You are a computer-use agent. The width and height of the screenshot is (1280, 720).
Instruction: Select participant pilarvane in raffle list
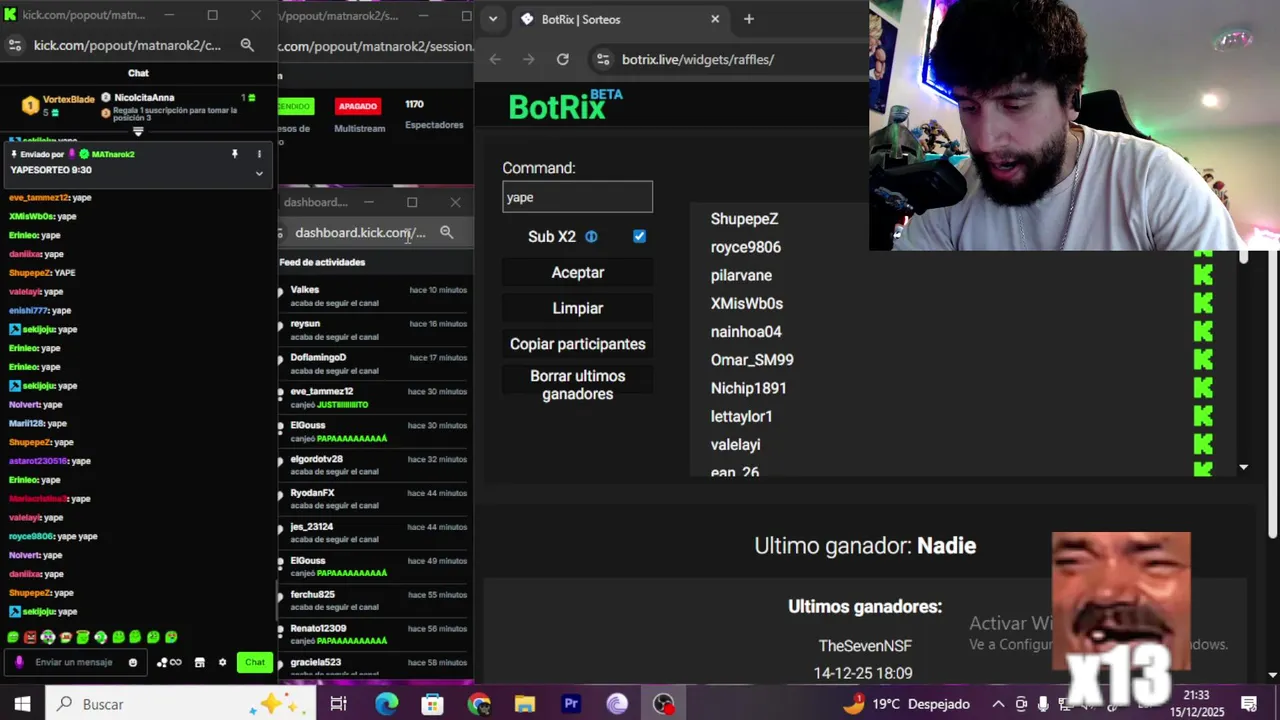741,275
